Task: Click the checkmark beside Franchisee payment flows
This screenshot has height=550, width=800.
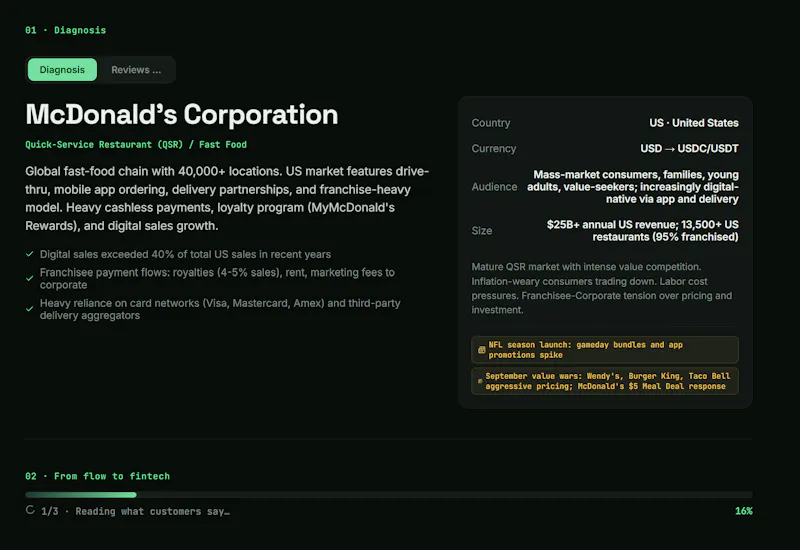Action: pos(30,279)
